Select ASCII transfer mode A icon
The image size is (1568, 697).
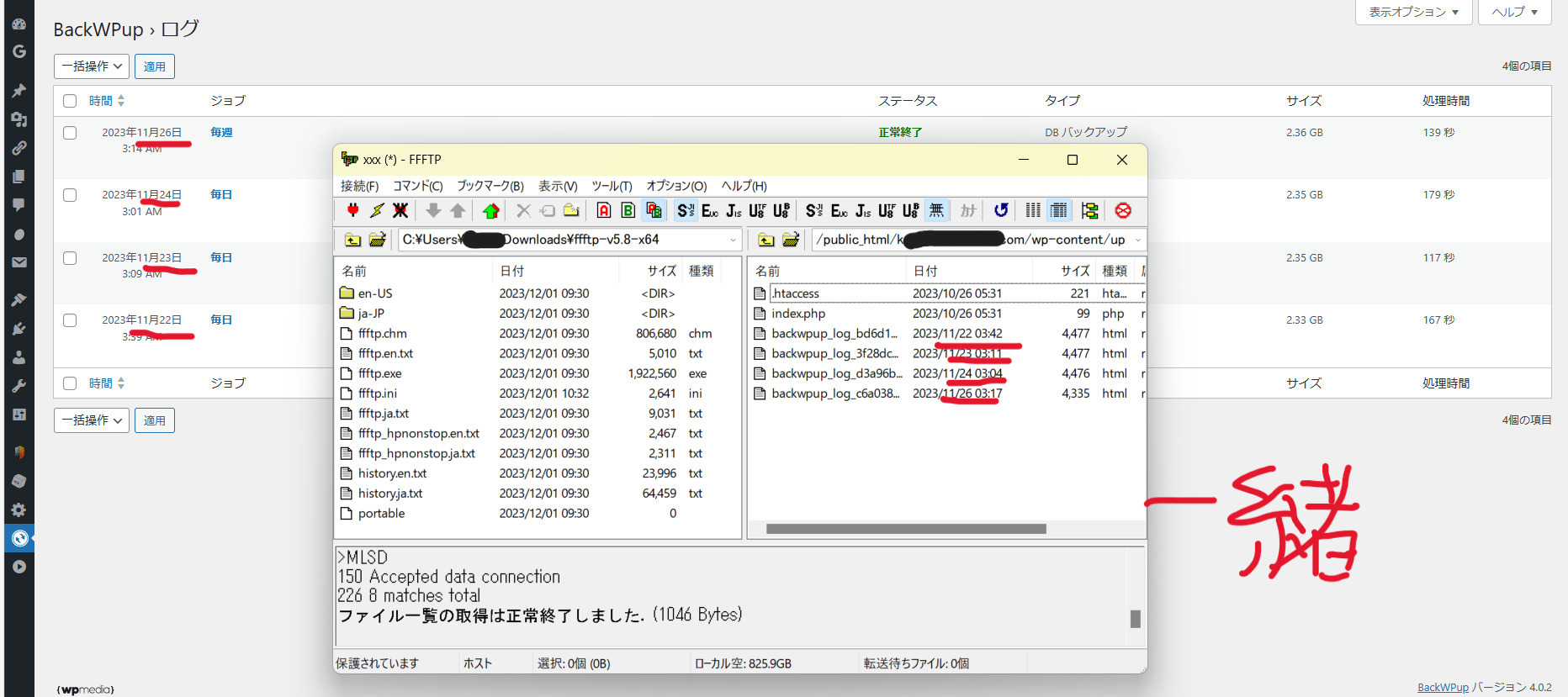pos(604,210)
